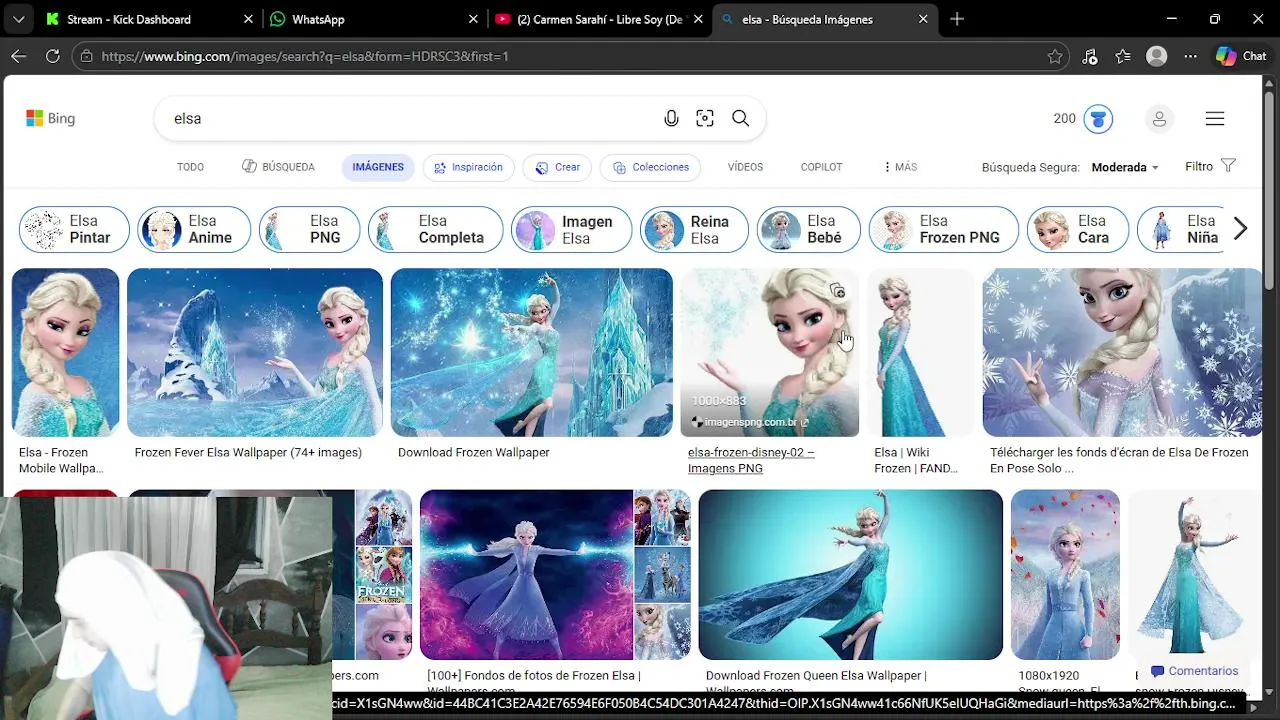Open the Elsa | Wiki Frozen image
Image resolution: width=1280 pixels, height=720 pixels.
[920, 352]
